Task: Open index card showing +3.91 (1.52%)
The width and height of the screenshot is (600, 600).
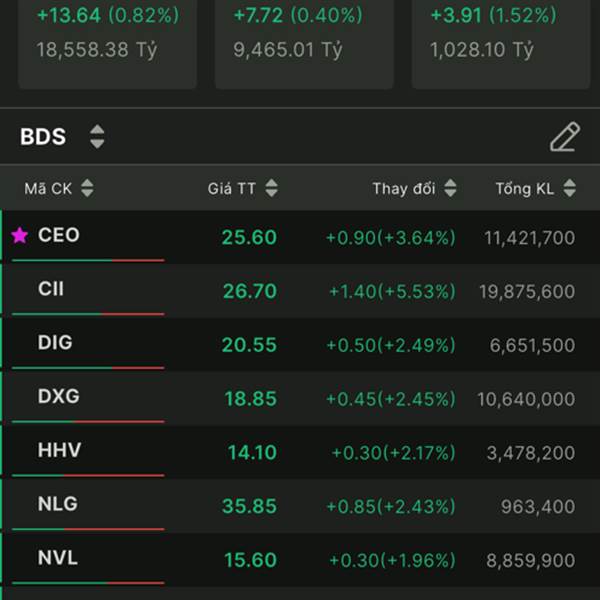Action: coord(500,35)
